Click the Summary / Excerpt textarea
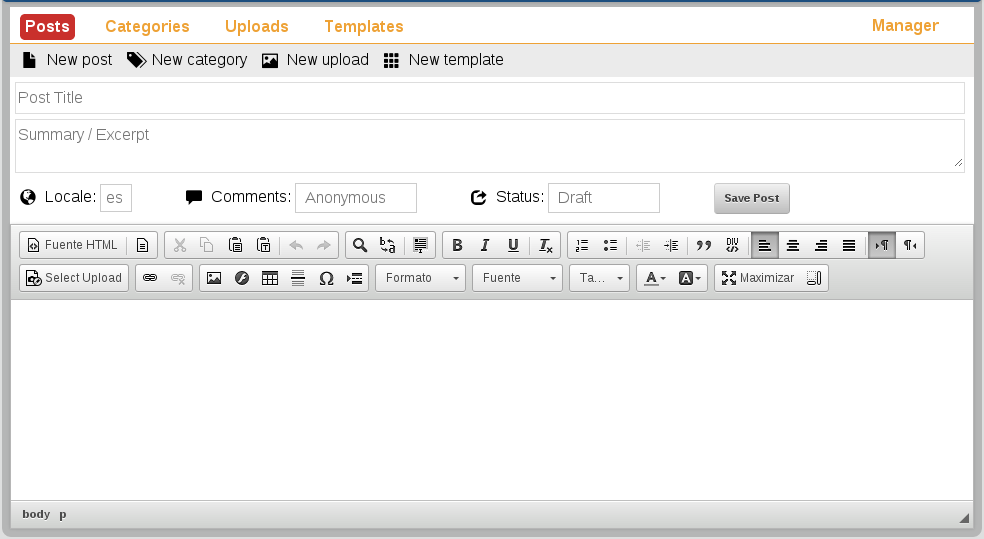The image size is (984, 539). click(x=489, y=146)
